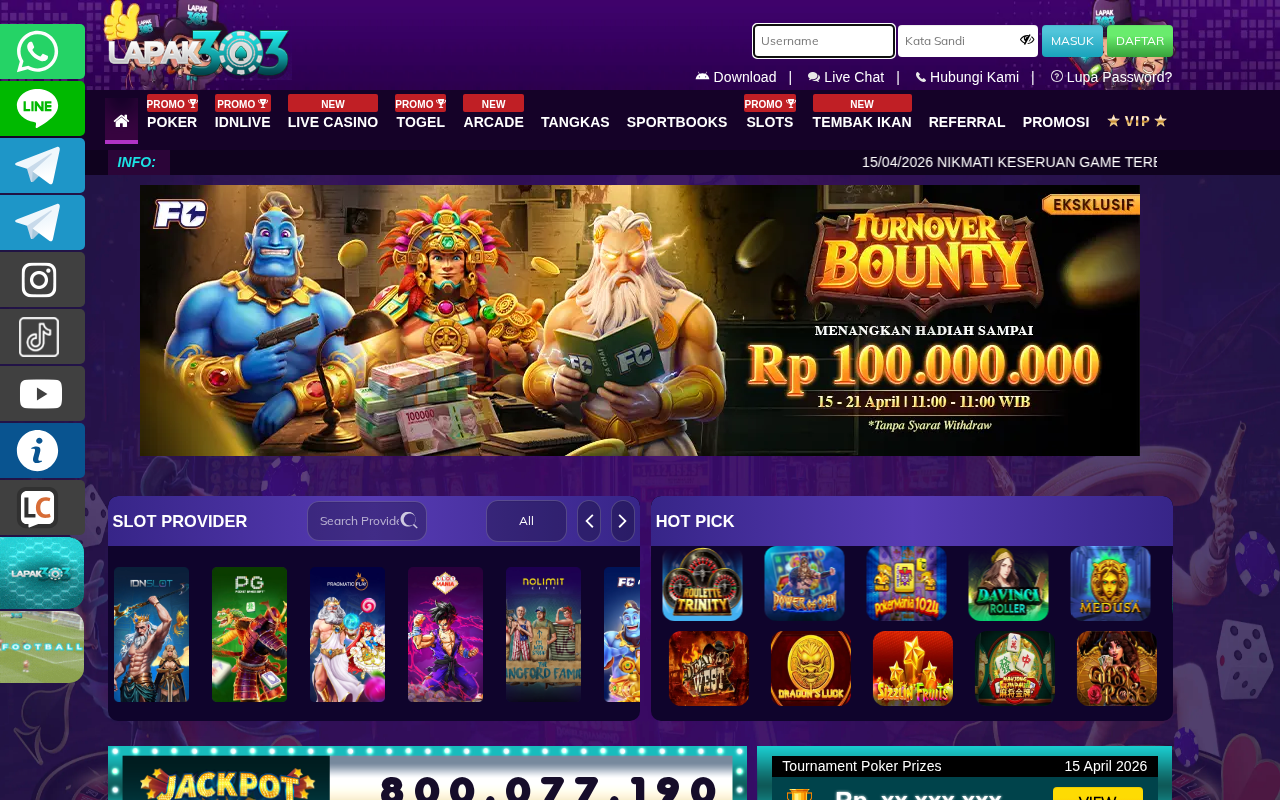The image size is (1280, 800).
Task: Open the 'All' provider filter dropdown
Action: [526, 521]
